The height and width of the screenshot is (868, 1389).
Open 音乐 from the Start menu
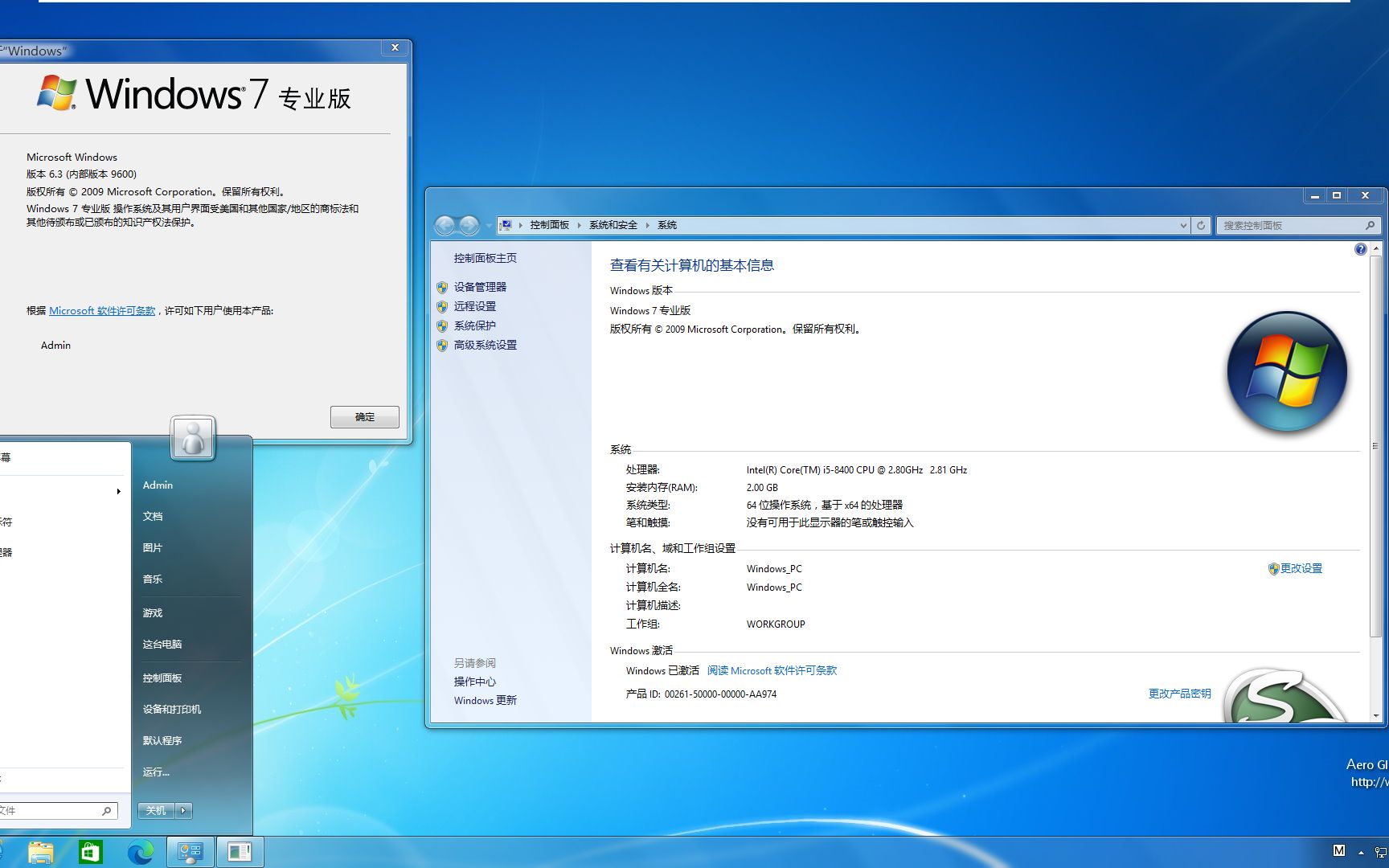153,579
